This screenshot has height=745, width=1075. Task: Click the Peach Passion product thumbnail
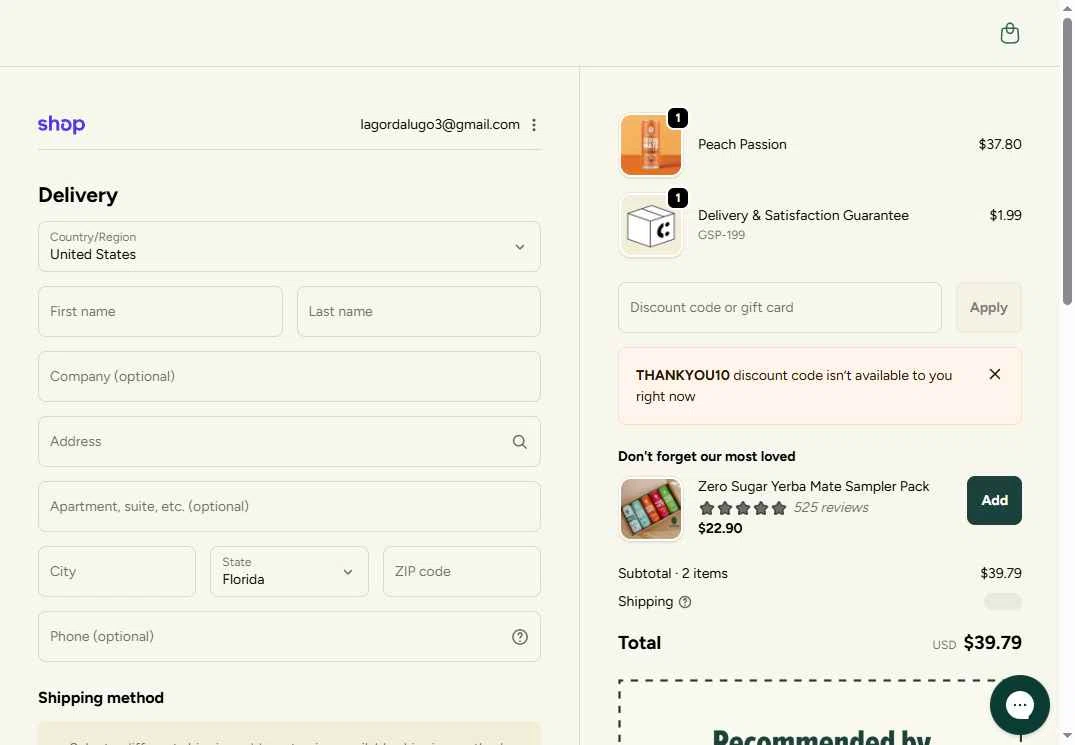tap(651, 145)
